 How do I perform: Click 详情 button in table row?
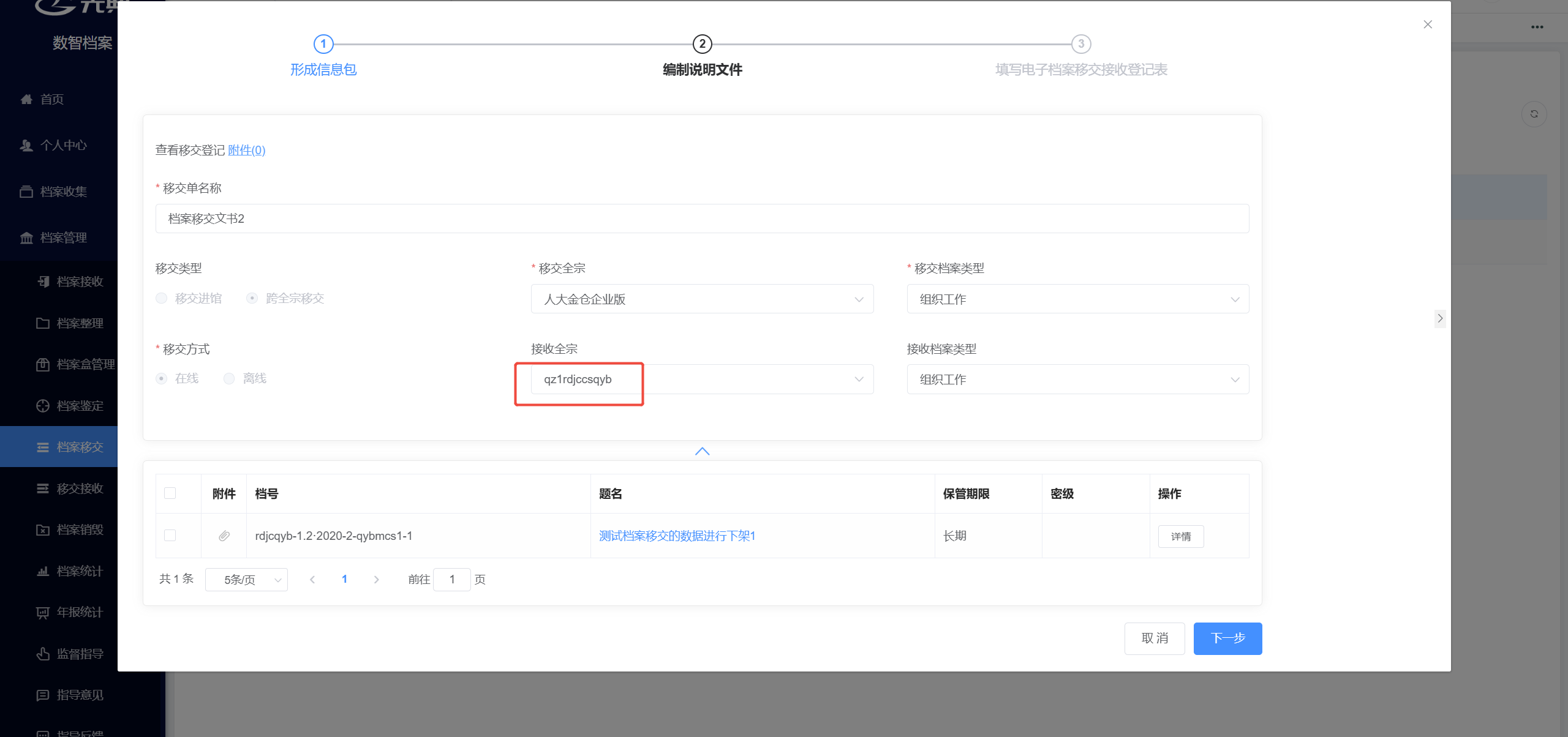pos(1181,536)
